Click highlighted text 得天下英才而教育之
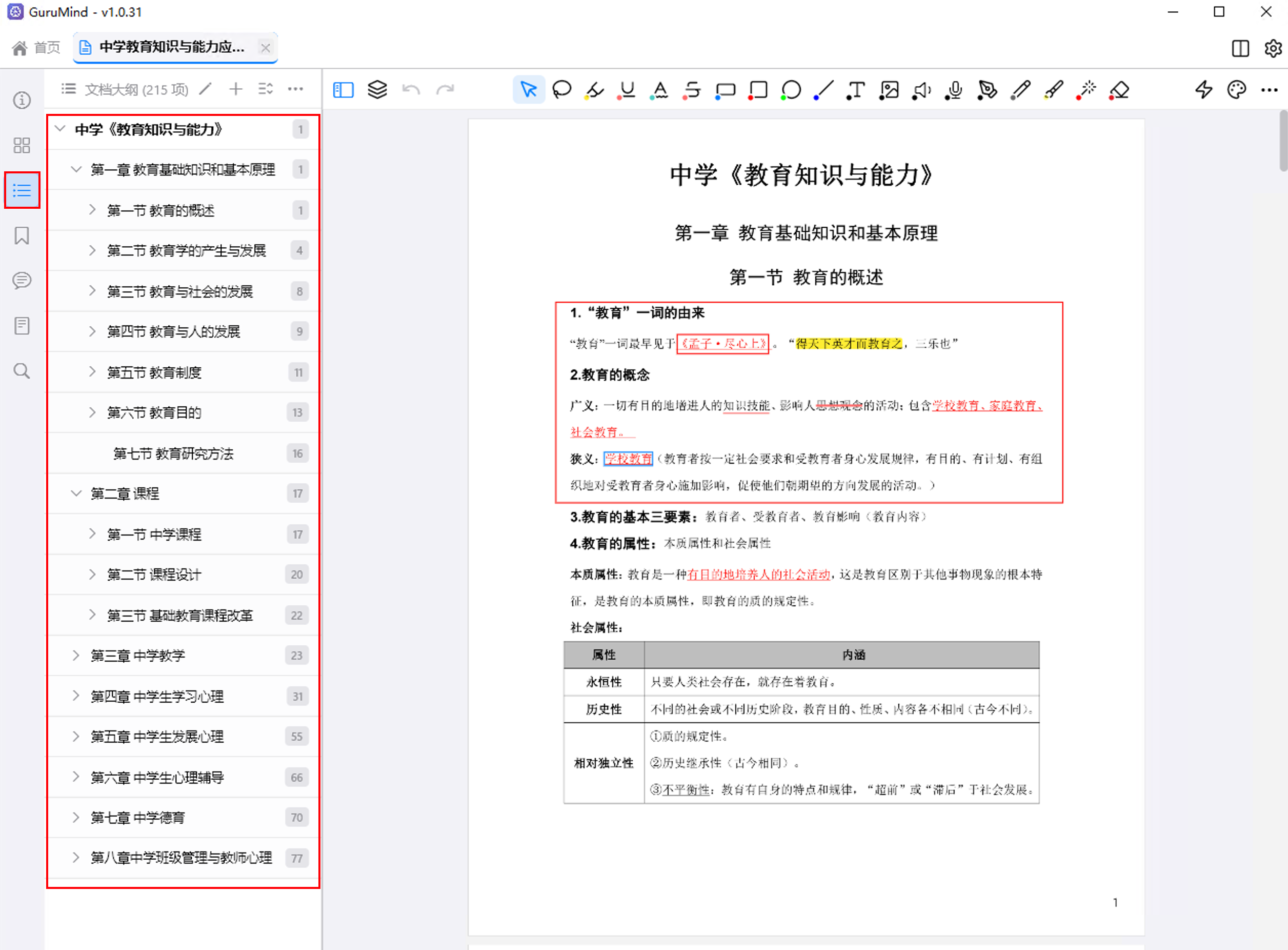Screen dimensions: 1288x950 tap(849, 344)
